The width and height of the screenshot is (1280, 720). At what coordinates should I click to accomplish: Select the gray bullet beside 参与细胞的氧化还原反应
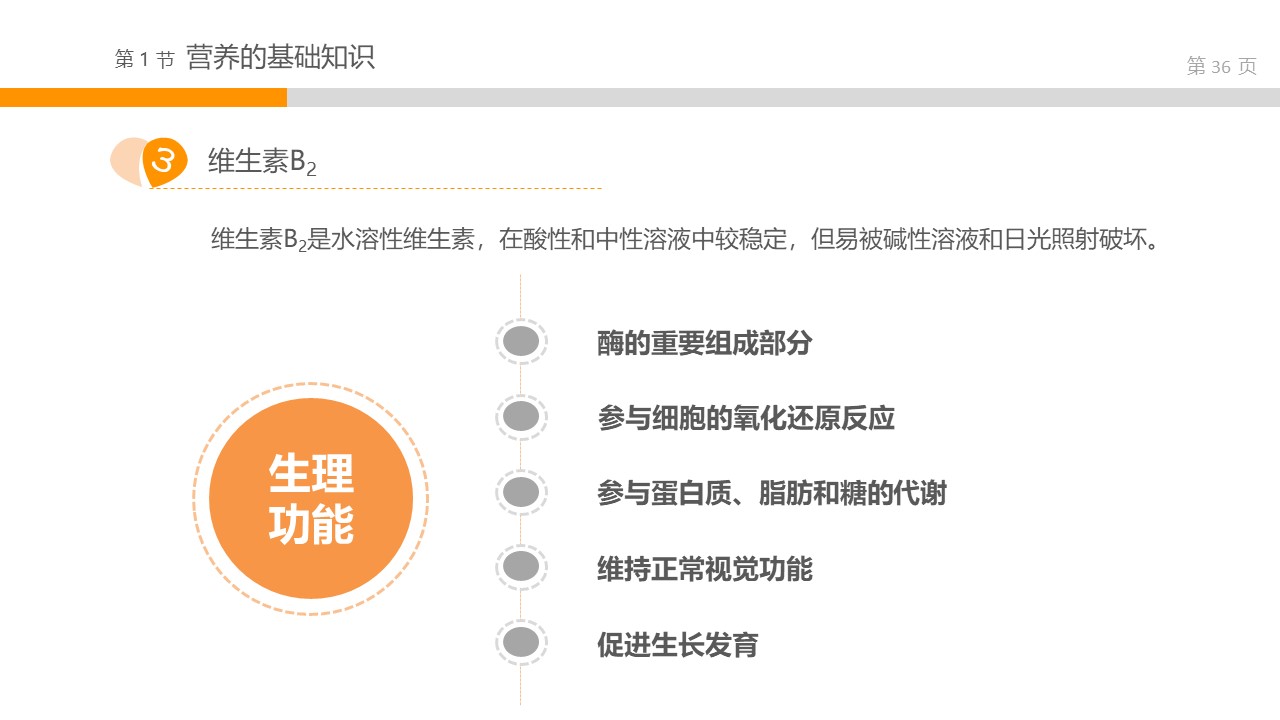coord(521,417)
